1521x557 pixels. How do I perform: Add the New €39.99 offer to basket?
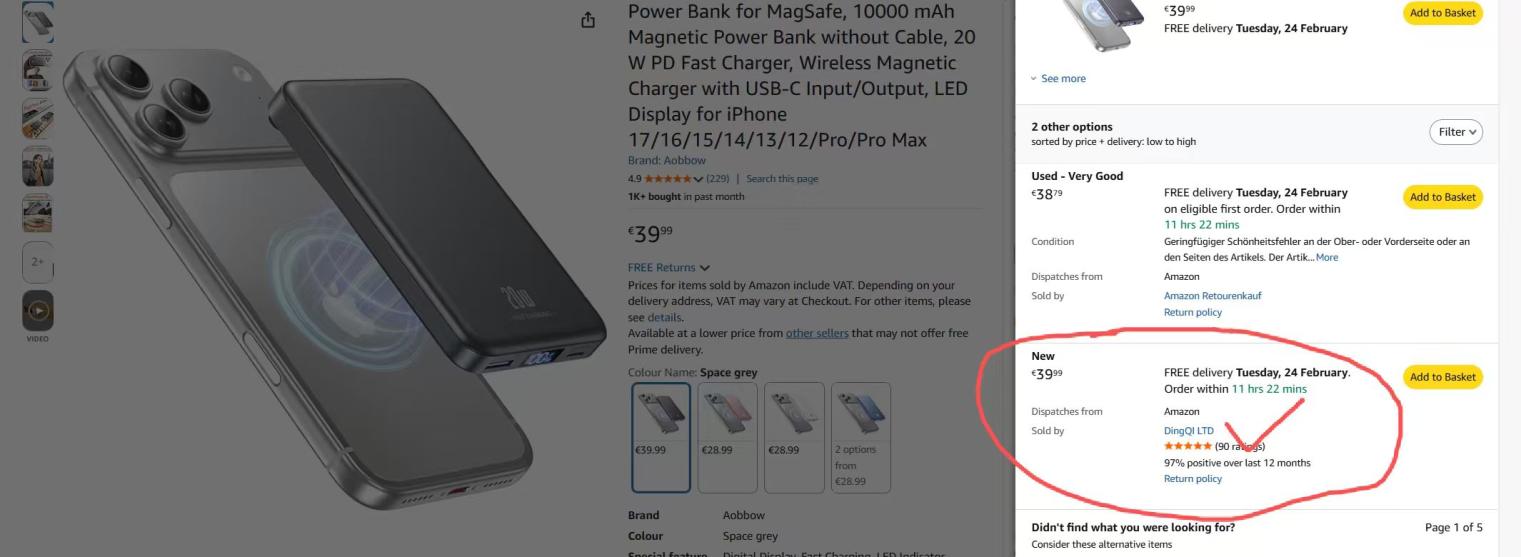(1443, 377)
